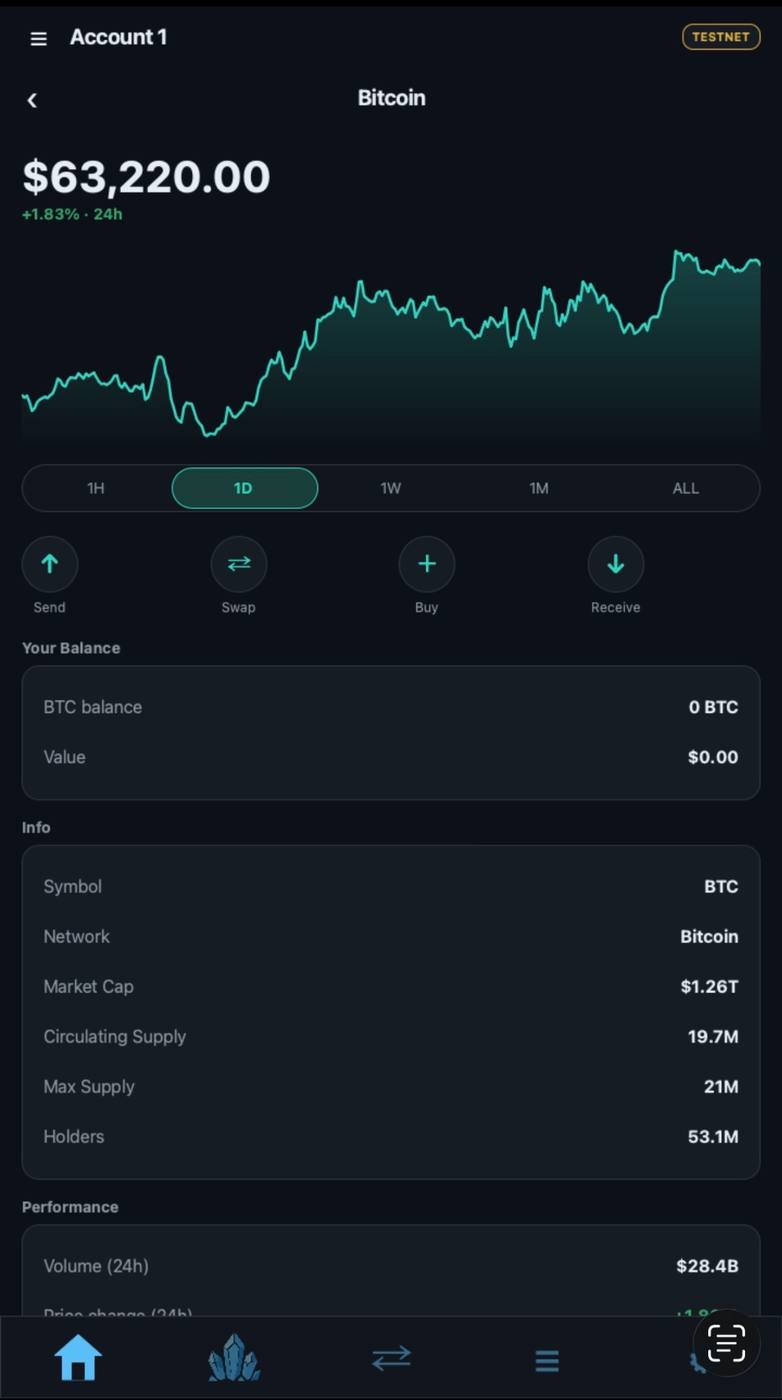Tap the Buy plus icon
Screen dimensions: 782x1400
[x=427, y=564]
